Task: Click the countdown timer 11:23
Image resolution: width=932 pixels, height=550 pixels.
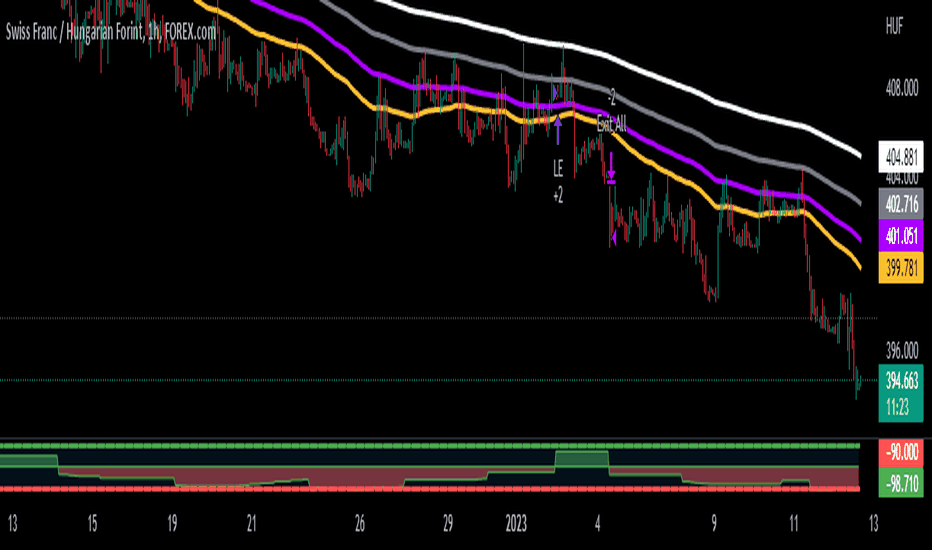Action: coord(898,408)
